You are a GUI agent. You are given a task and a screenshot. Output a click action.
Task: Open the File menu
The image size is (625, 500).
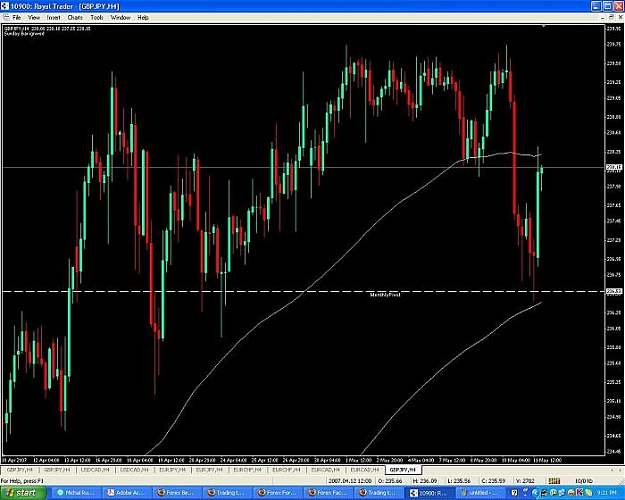[16, 18]
